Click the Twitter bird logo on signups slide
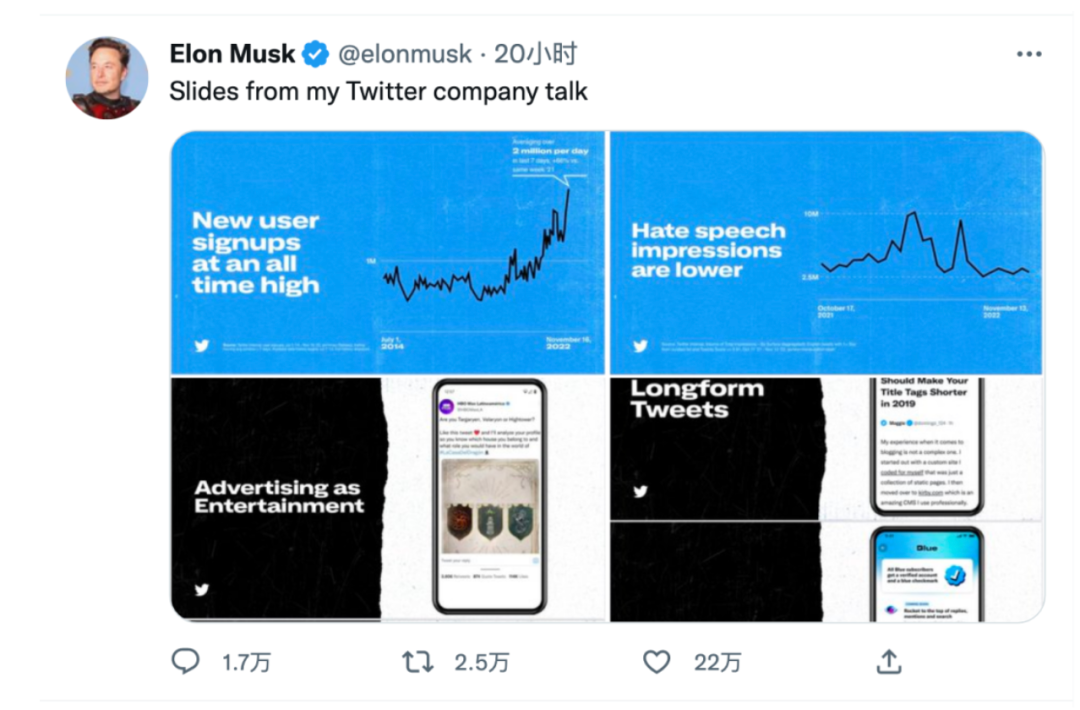 click(202, 346)
